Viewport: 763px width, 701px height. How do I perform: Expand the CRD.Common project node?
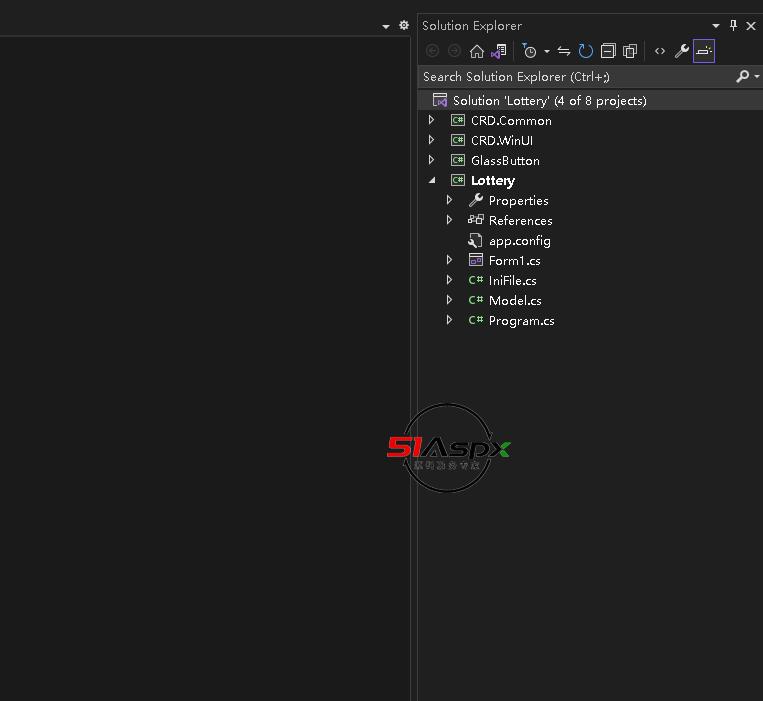coord(432,120)
